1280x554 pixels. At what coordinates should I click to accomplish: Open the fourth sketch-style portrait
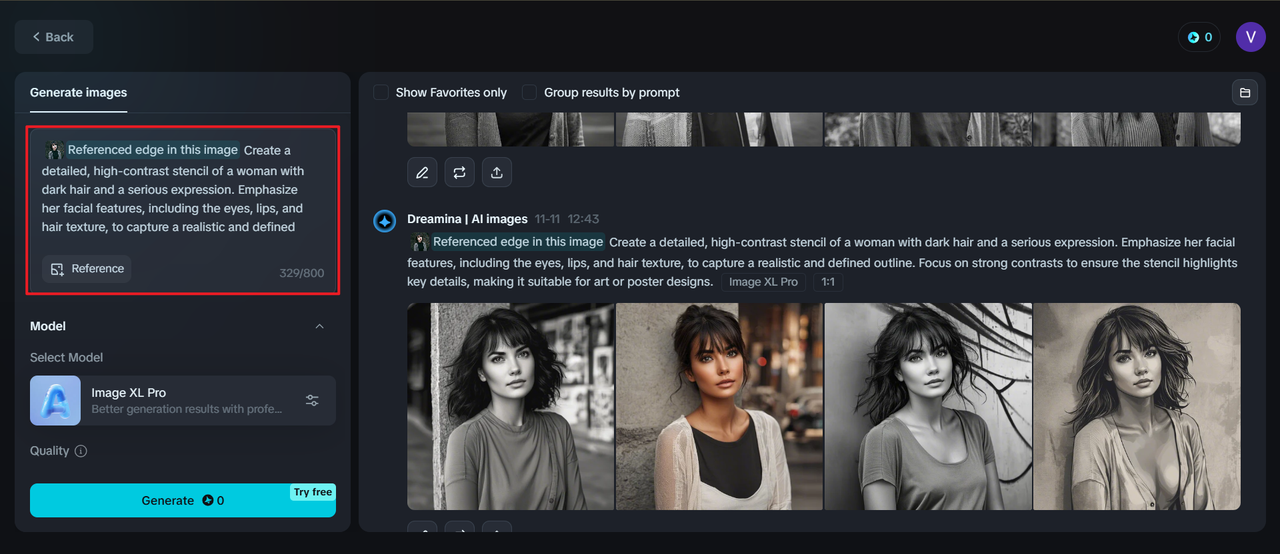[x=1137, y=407]
